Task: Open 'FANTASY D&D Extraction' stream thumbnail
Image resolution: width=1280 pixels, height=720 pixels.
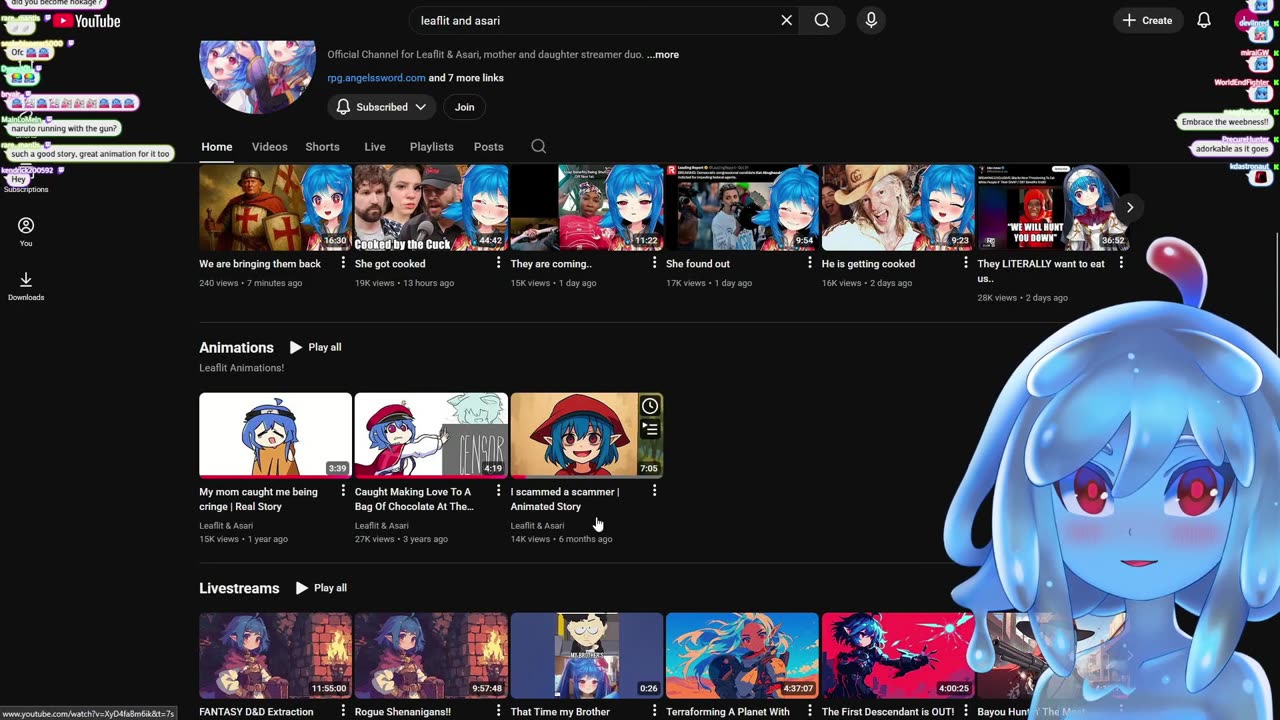Action: tap(276, 655)
